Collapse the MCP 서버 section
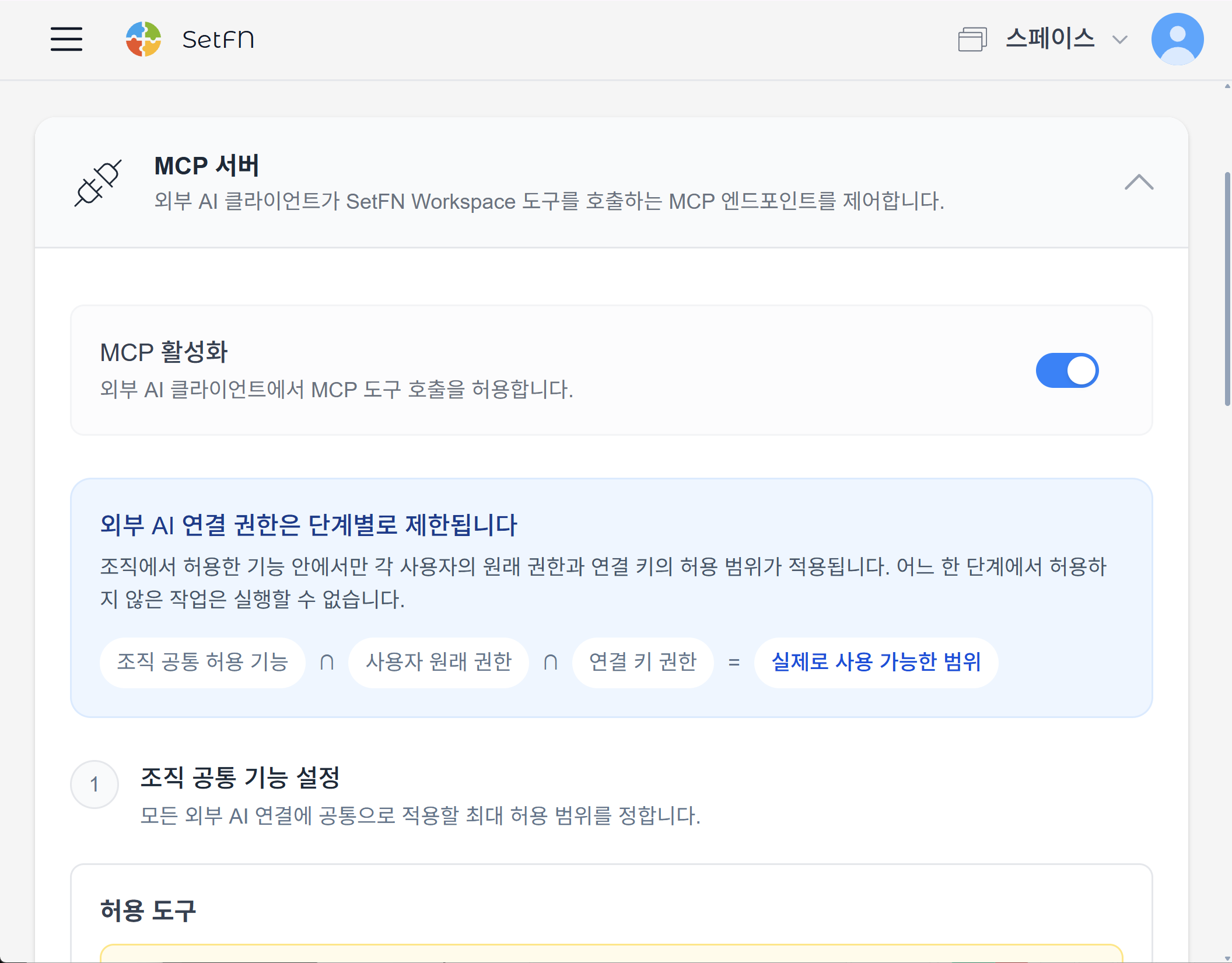Viewport: 1232px width, 963px height. coord(1139,183)
